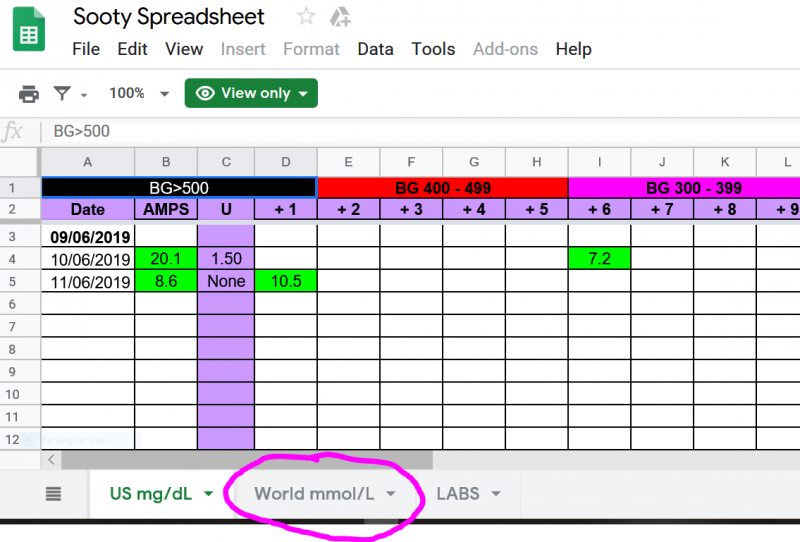Click the formula bar showing BG>500
This screenshot has height=542, width=800.
click(x=400, y=131)
